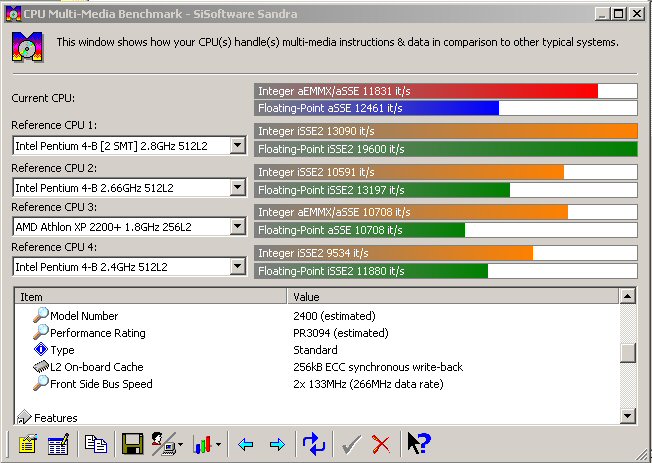Click the cursor question mark help icon
This screenshot has height=463, width=652.
[419, 443]
